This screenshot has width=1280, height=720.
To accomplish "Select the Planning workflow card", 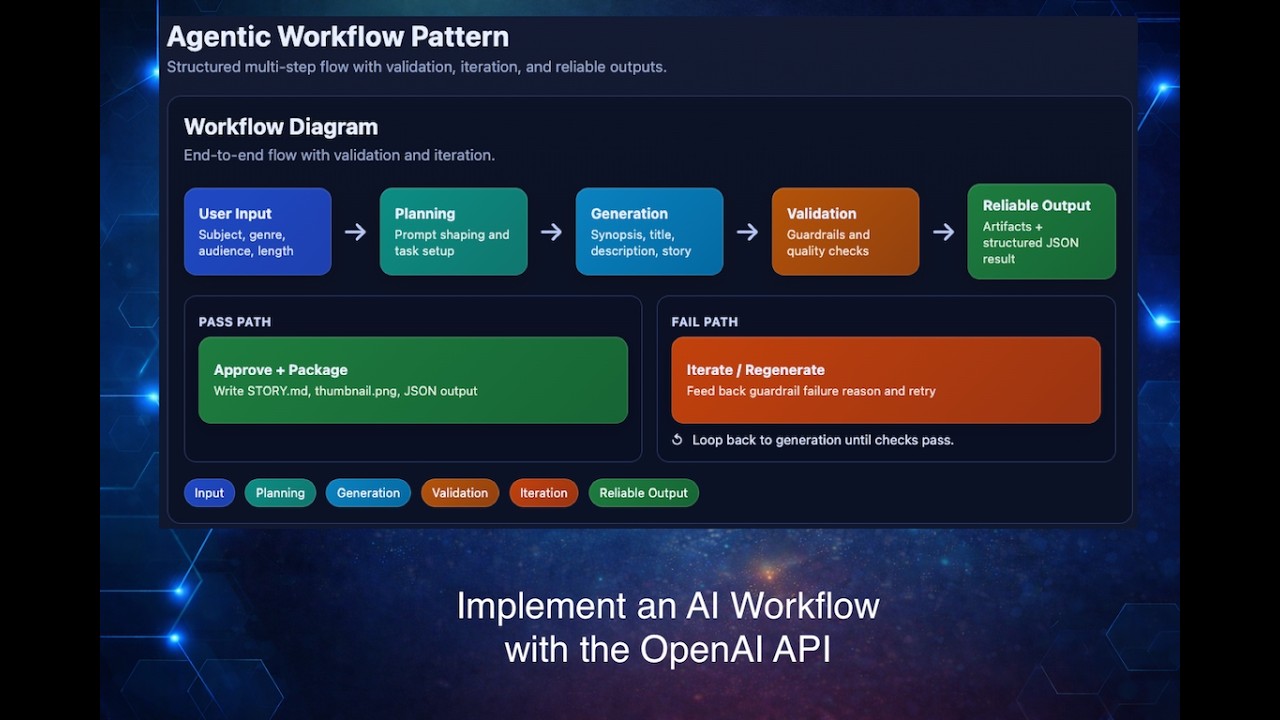I will 453,231.
